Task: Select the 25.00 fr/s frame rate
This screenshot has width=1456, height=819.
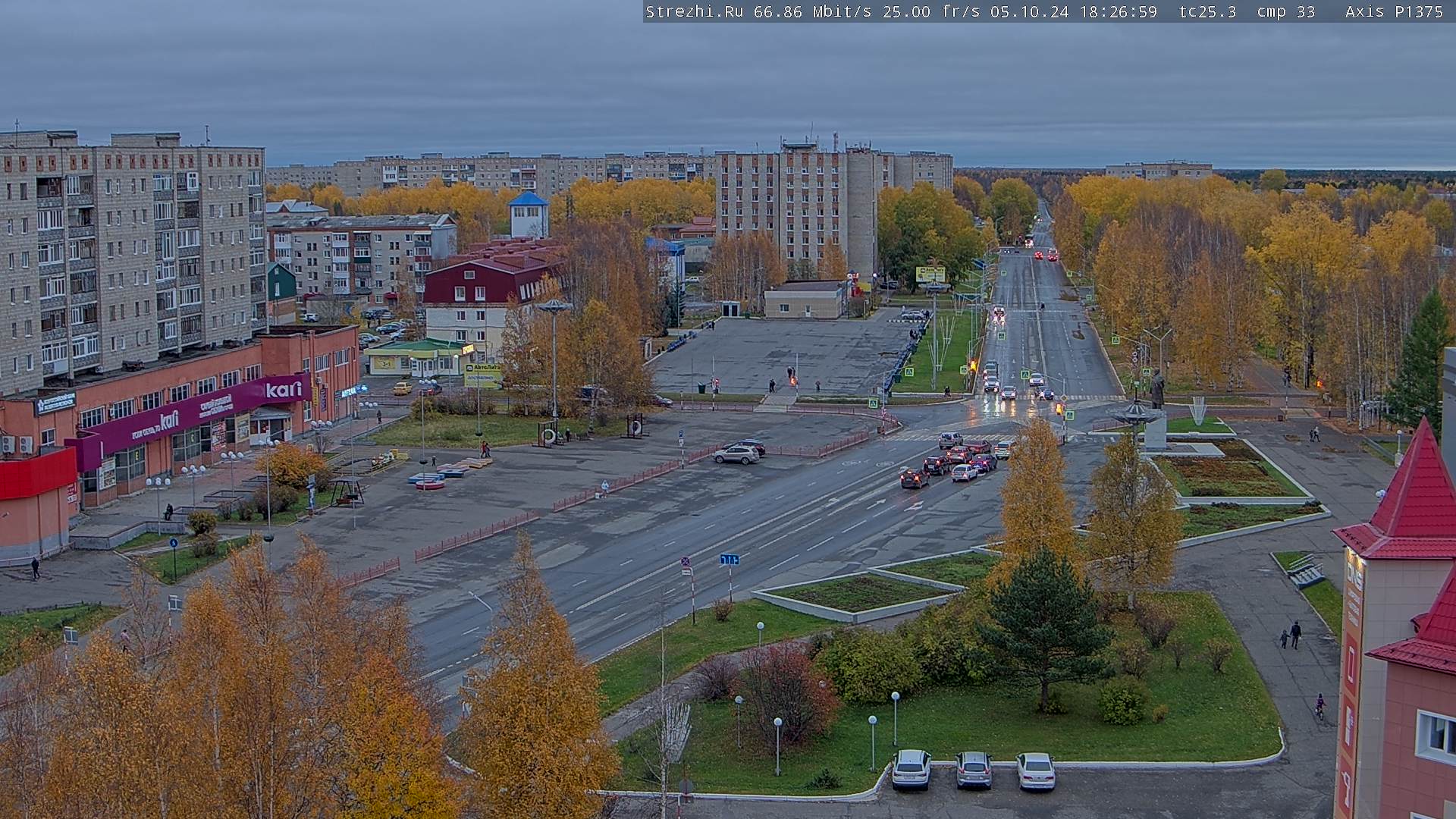Action: 931,11
